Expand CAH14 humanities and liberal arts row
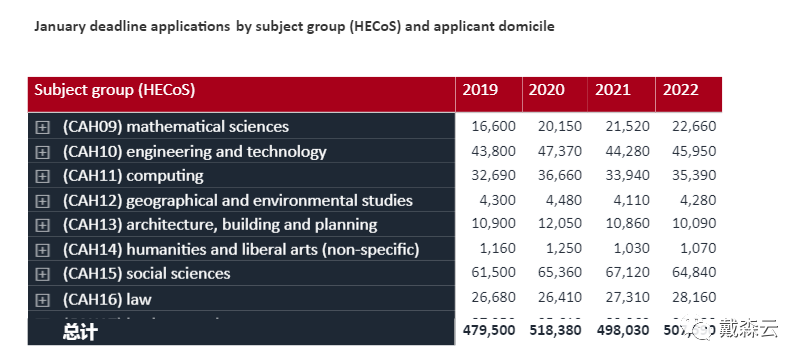The height and width of the screenshot is (363, 804). pyautogui.click(x=42, y=250)
